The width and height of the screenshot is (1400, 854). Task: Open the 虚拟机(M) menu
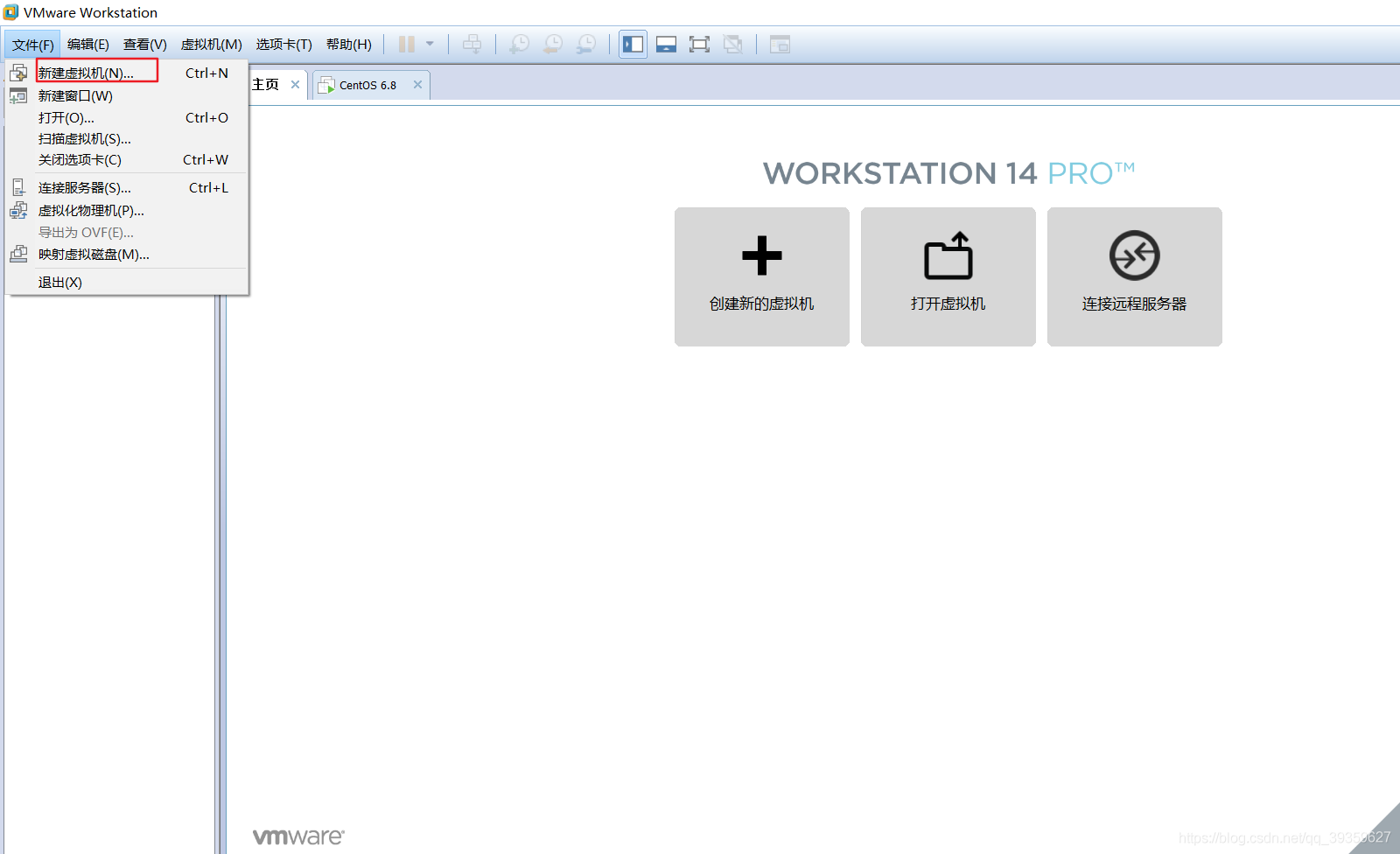point(212,45)
